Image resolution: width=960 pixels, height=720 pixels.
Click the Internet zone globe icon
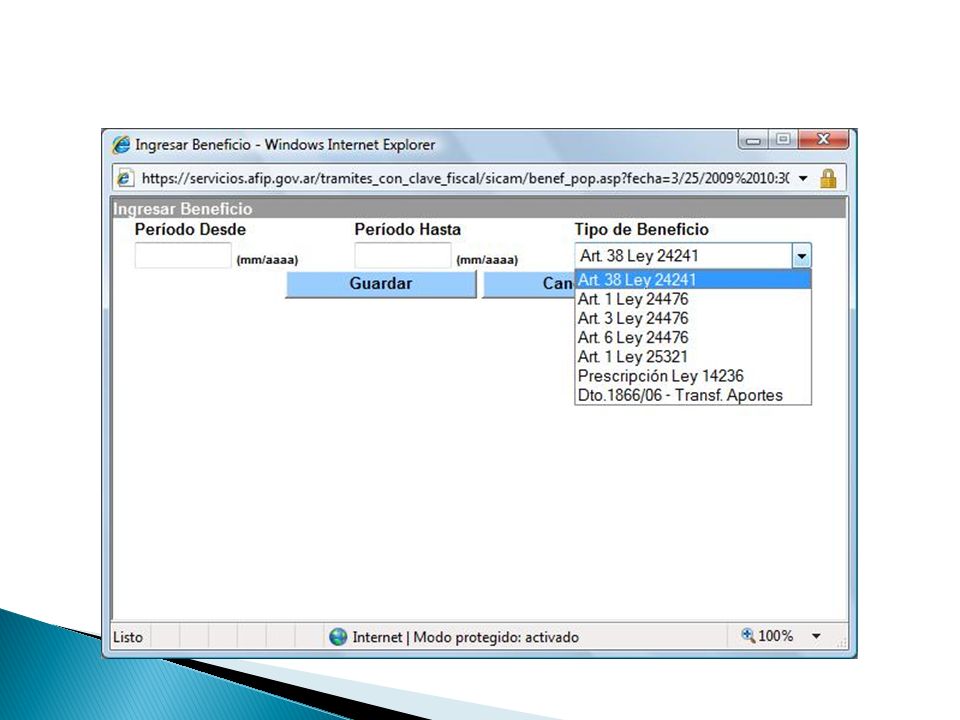[337, 637]
